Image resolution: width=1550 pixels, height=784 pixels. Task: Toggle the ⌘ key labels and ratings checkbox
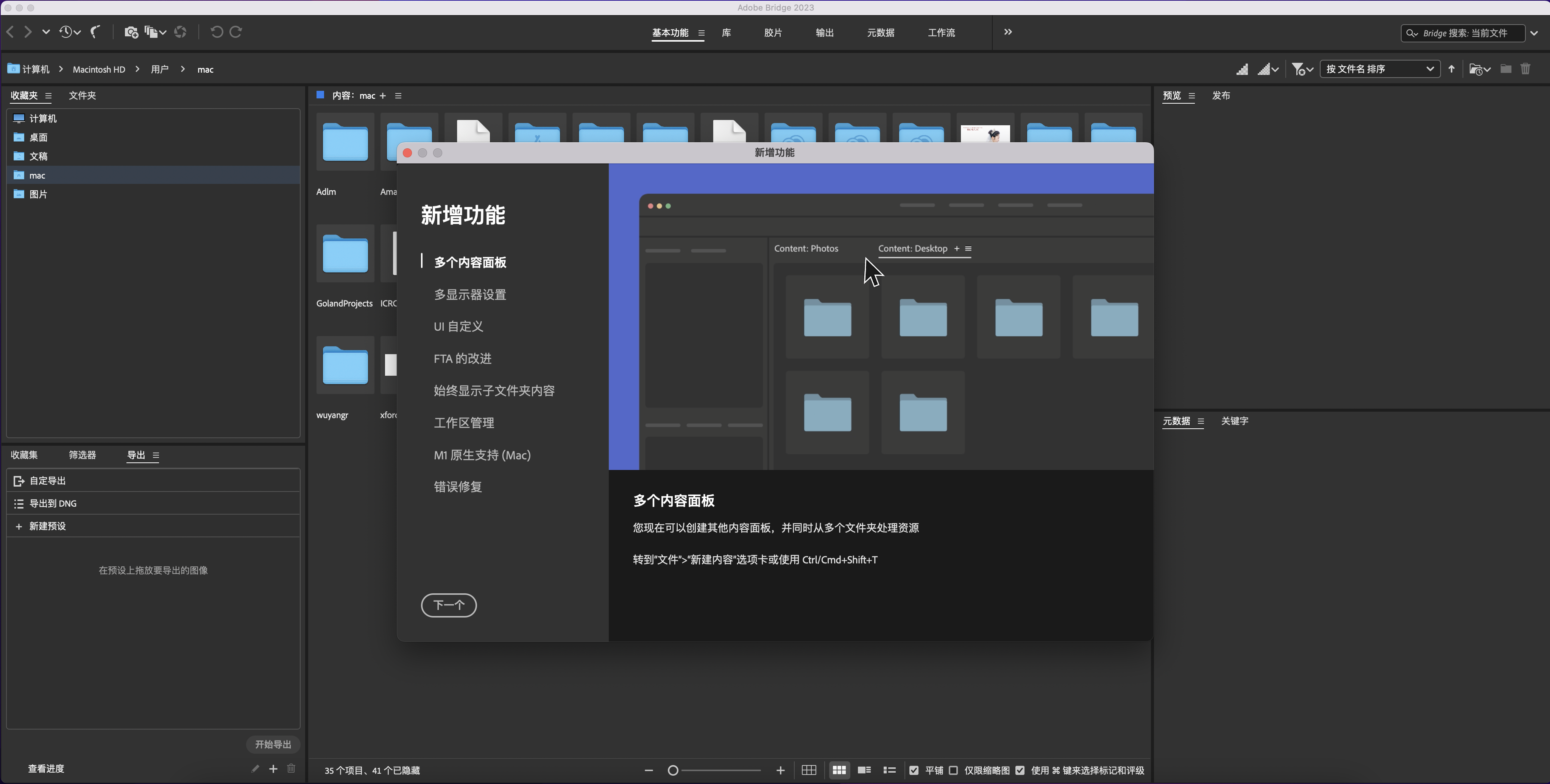coord(1020,770)
